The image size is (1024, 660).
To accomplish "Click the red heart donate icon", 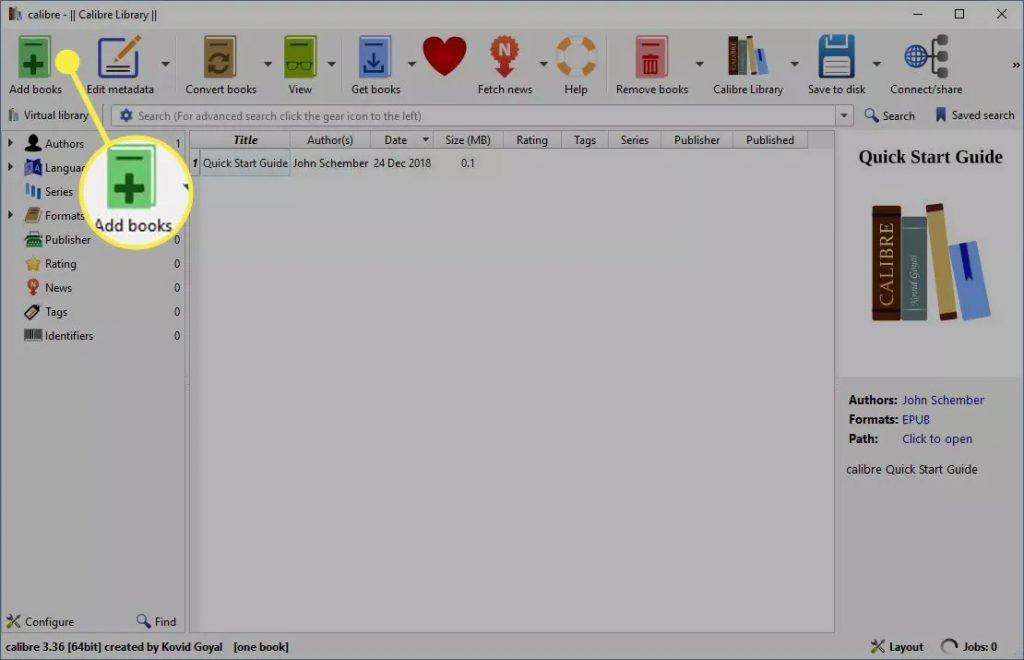I will [x=444, y=56].
